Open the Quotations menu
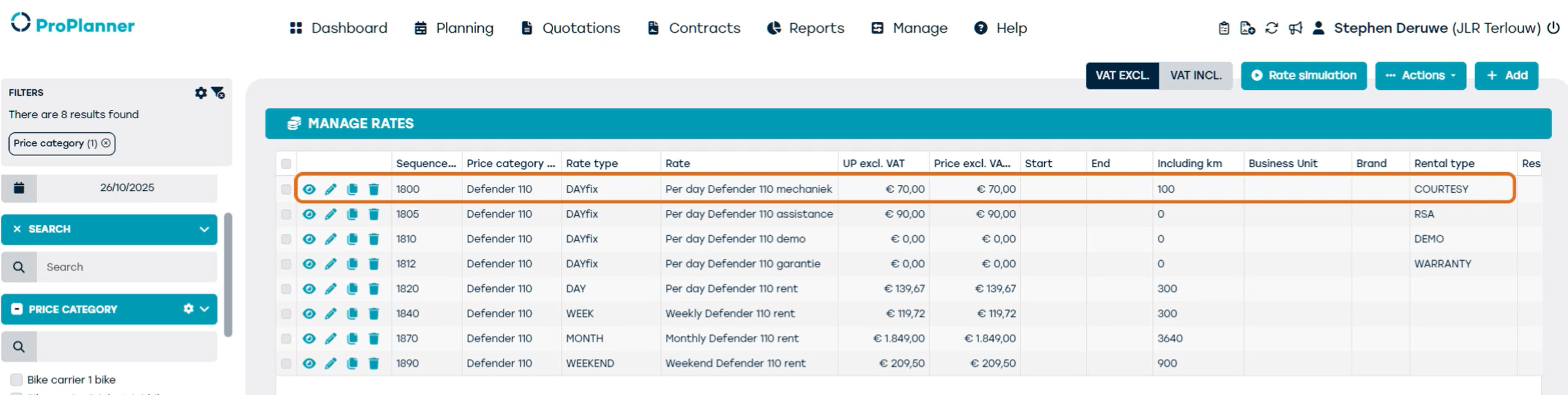Screen dimensions: 1568x395 tap(570, 28)
